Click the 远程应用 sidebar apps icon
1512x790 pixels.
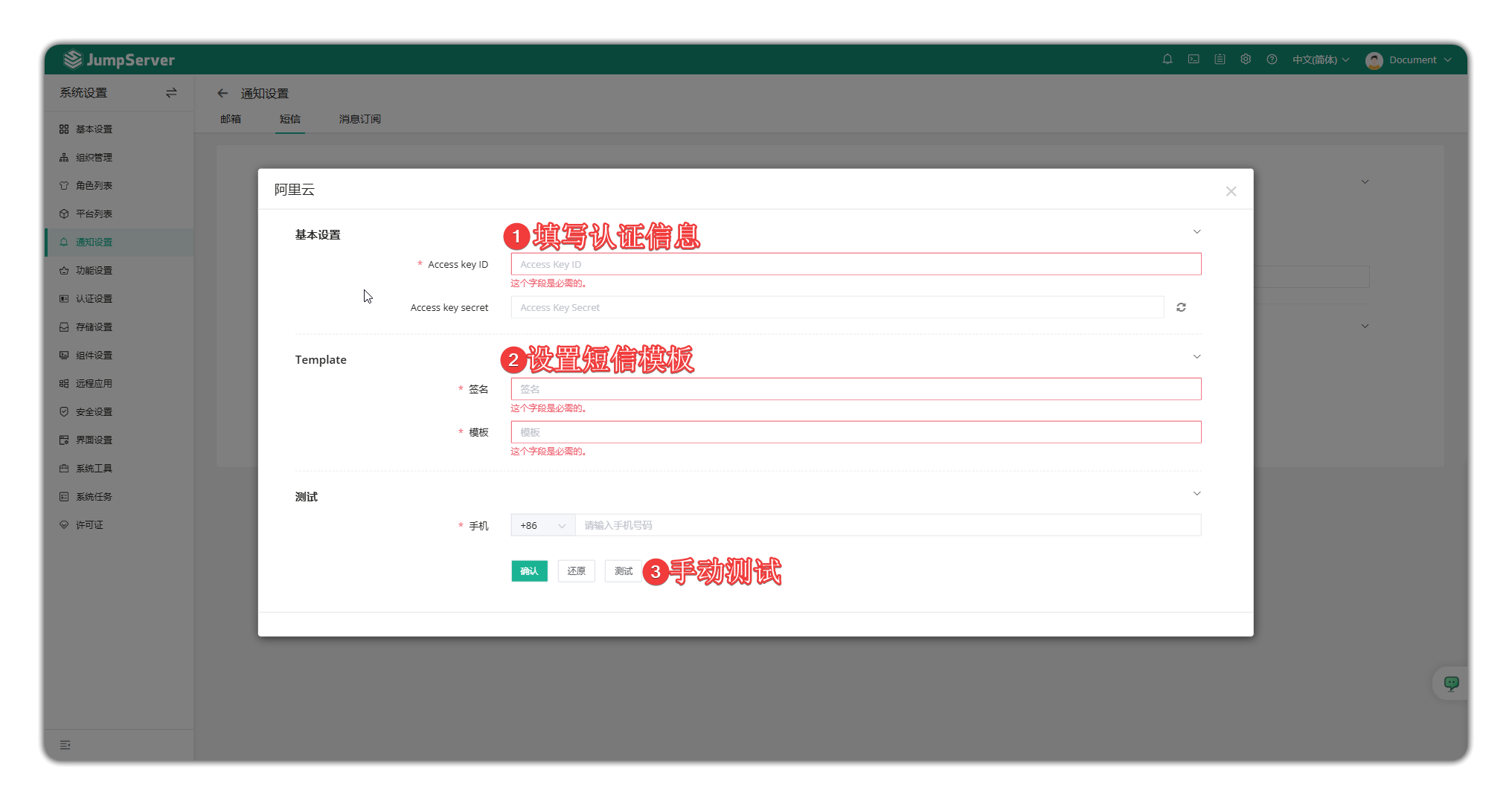click(x=64, y=384)
